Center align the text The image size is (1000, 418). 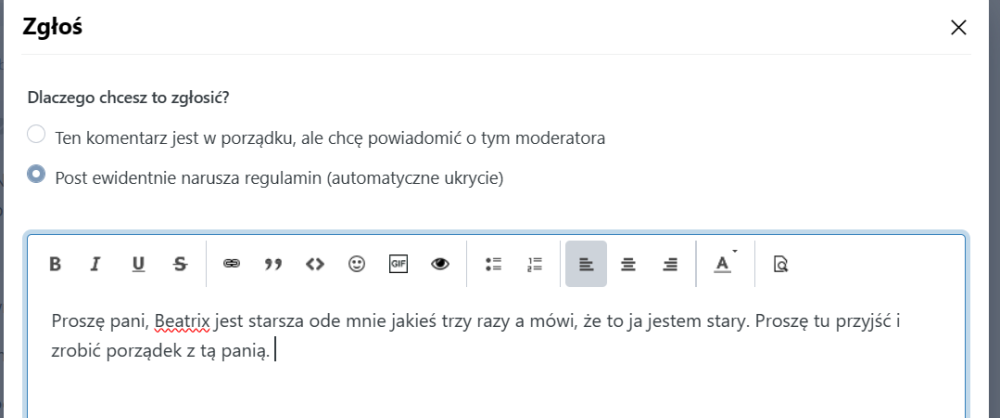click(628, 264)
